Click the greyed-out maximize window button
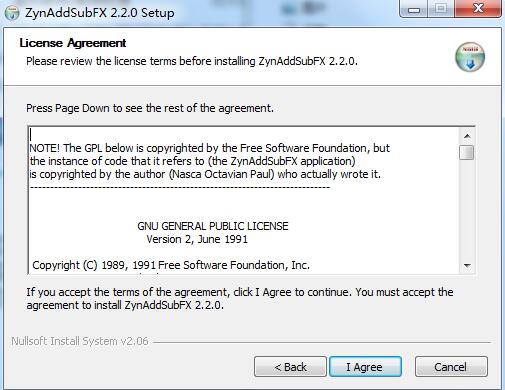This screenshot has height=390, width=505. pyautogui.click(x=441, y=9)
